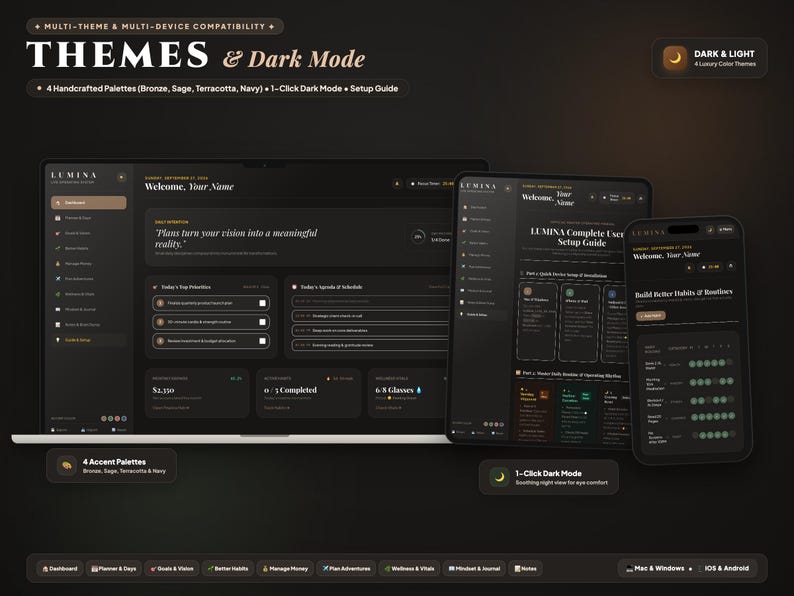794x596 pixels.
Task: Click the palette icon in 4 Accent Palettes badge
Action: [x=66, y=465]
